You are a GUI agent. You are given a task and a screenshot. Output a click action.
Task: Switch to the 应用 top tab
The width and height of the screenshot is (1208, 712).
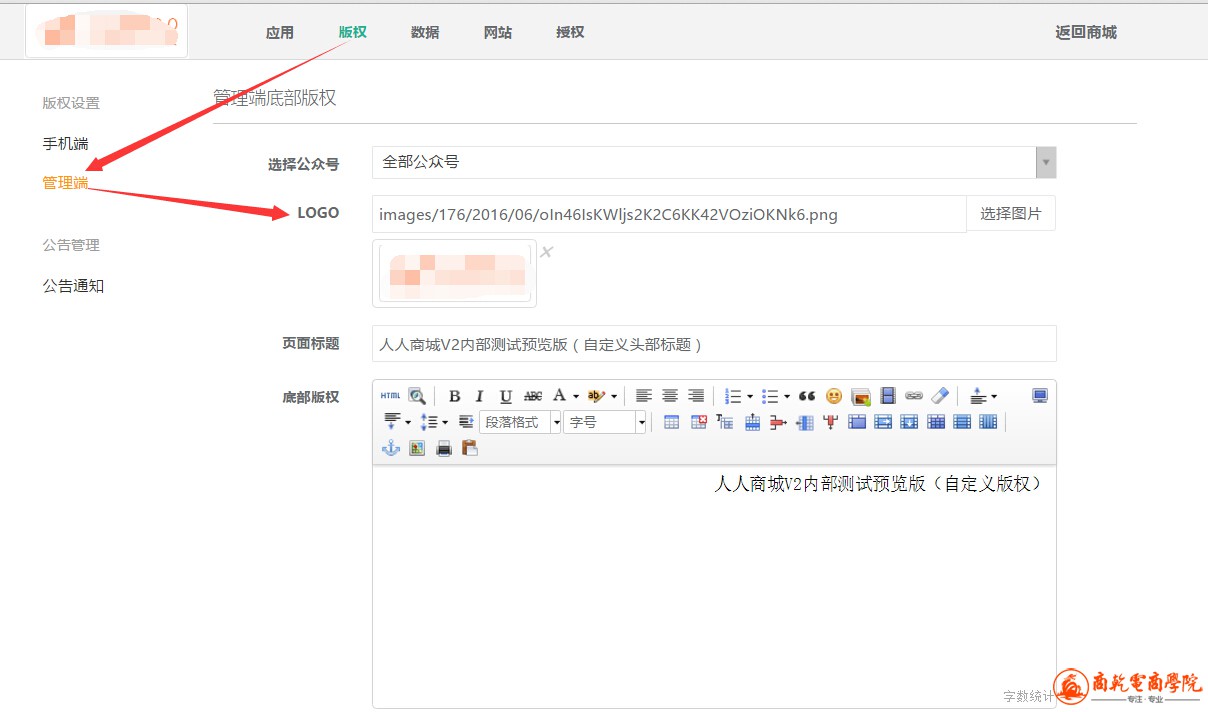tap(280, 32)
